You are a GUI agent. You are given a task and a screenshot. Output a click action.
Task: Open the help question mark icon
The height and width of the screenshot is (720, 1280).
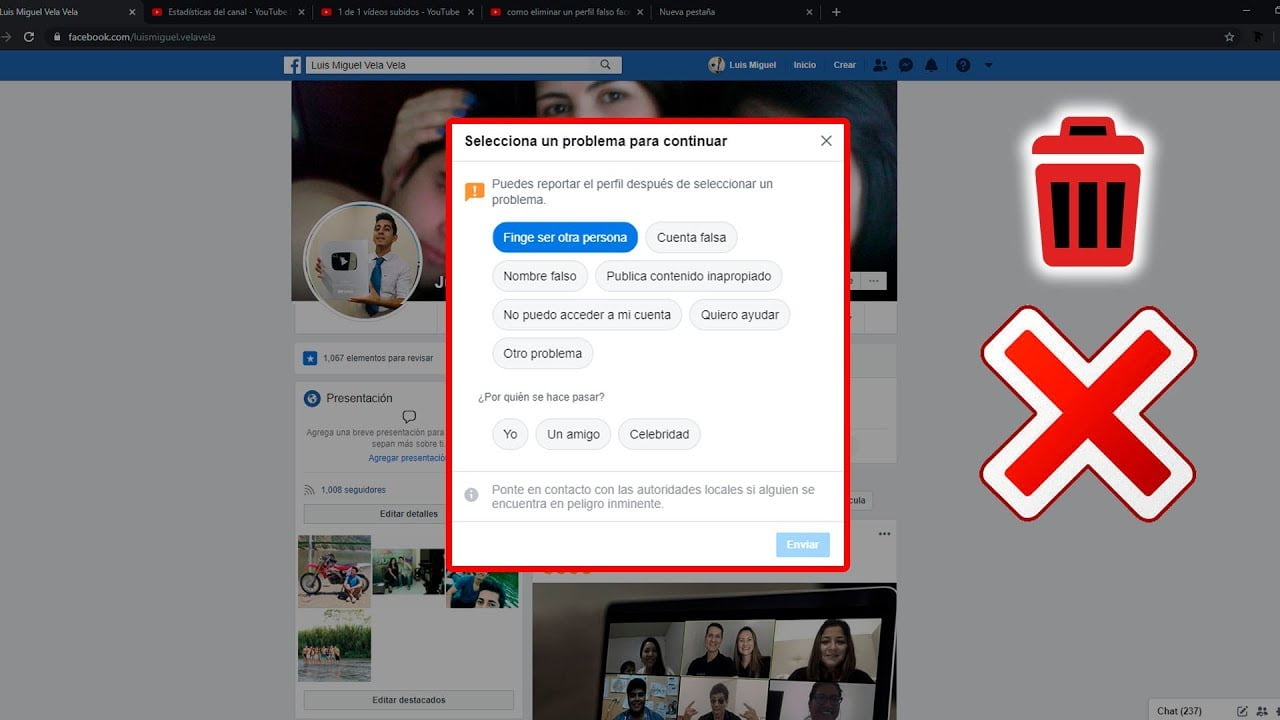pyautogui.click(x=963, y=65)
